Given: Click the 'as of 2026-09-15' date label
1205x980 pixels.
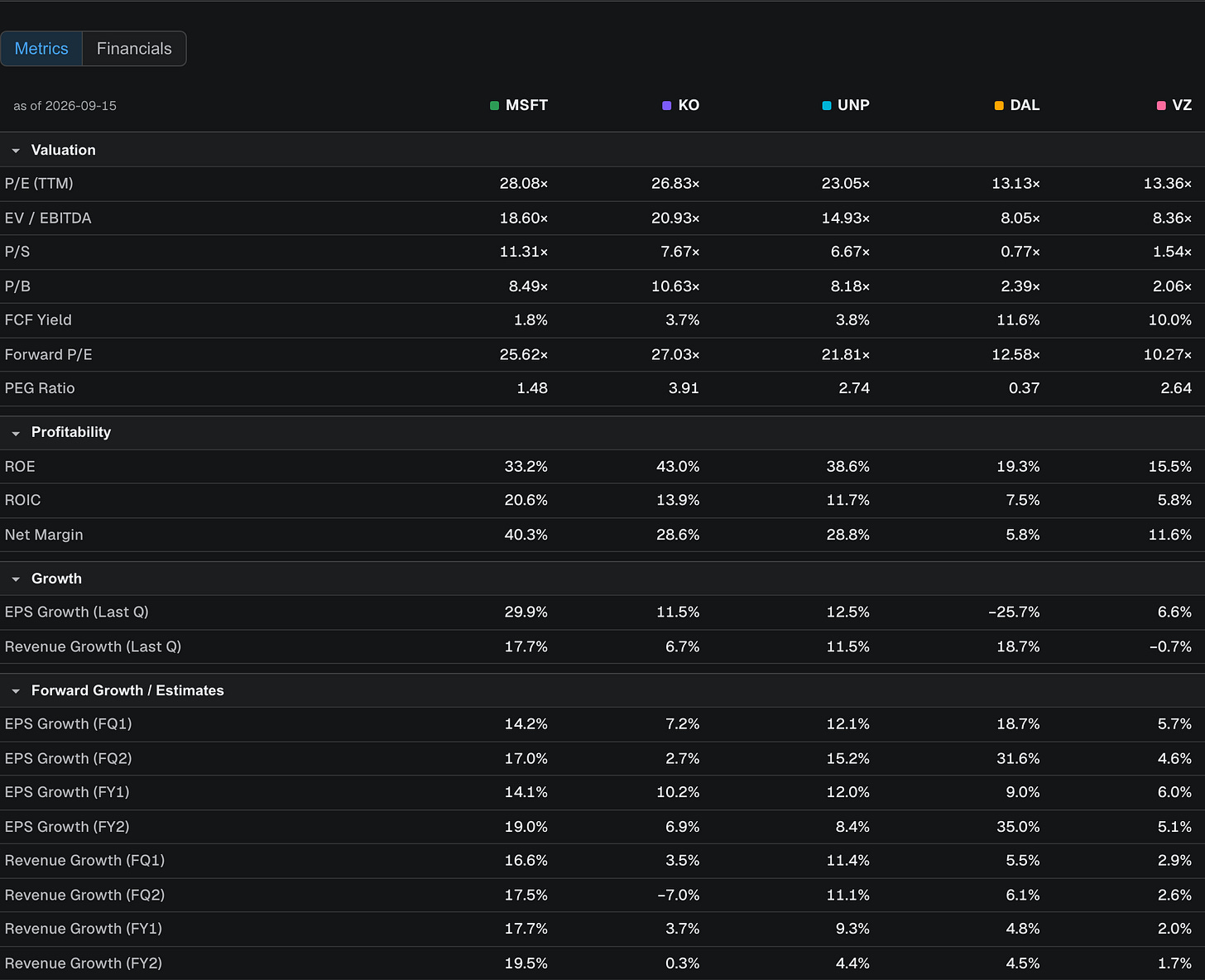Looking at the screenshot, I should (65, 106).
